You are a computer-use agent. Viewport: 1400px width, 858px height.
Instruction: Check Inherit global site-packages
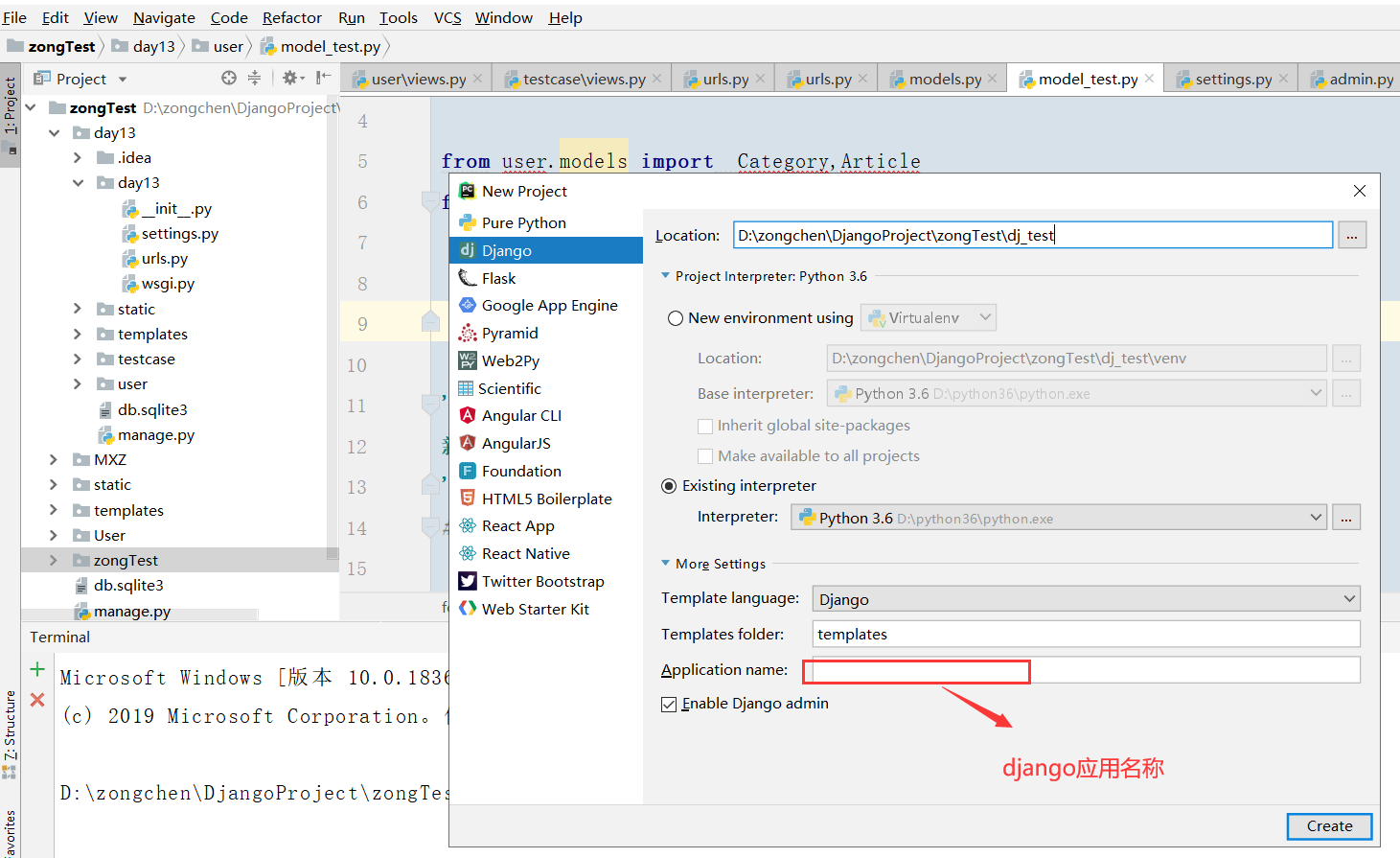pos(705,426)
